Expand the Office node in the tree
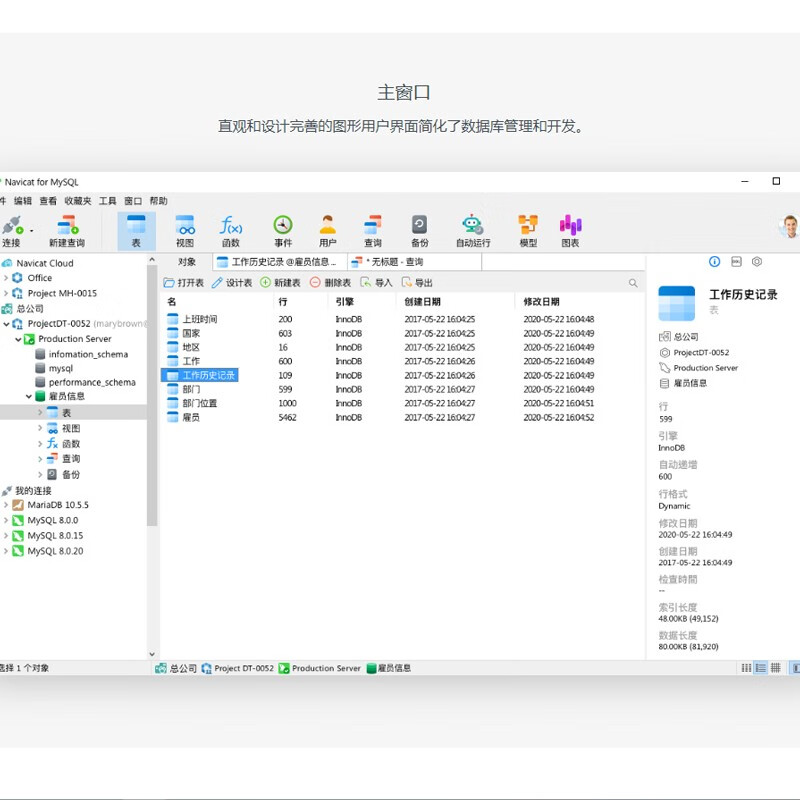Viewport: 800px width, 800px height. (x=6, y=278)
